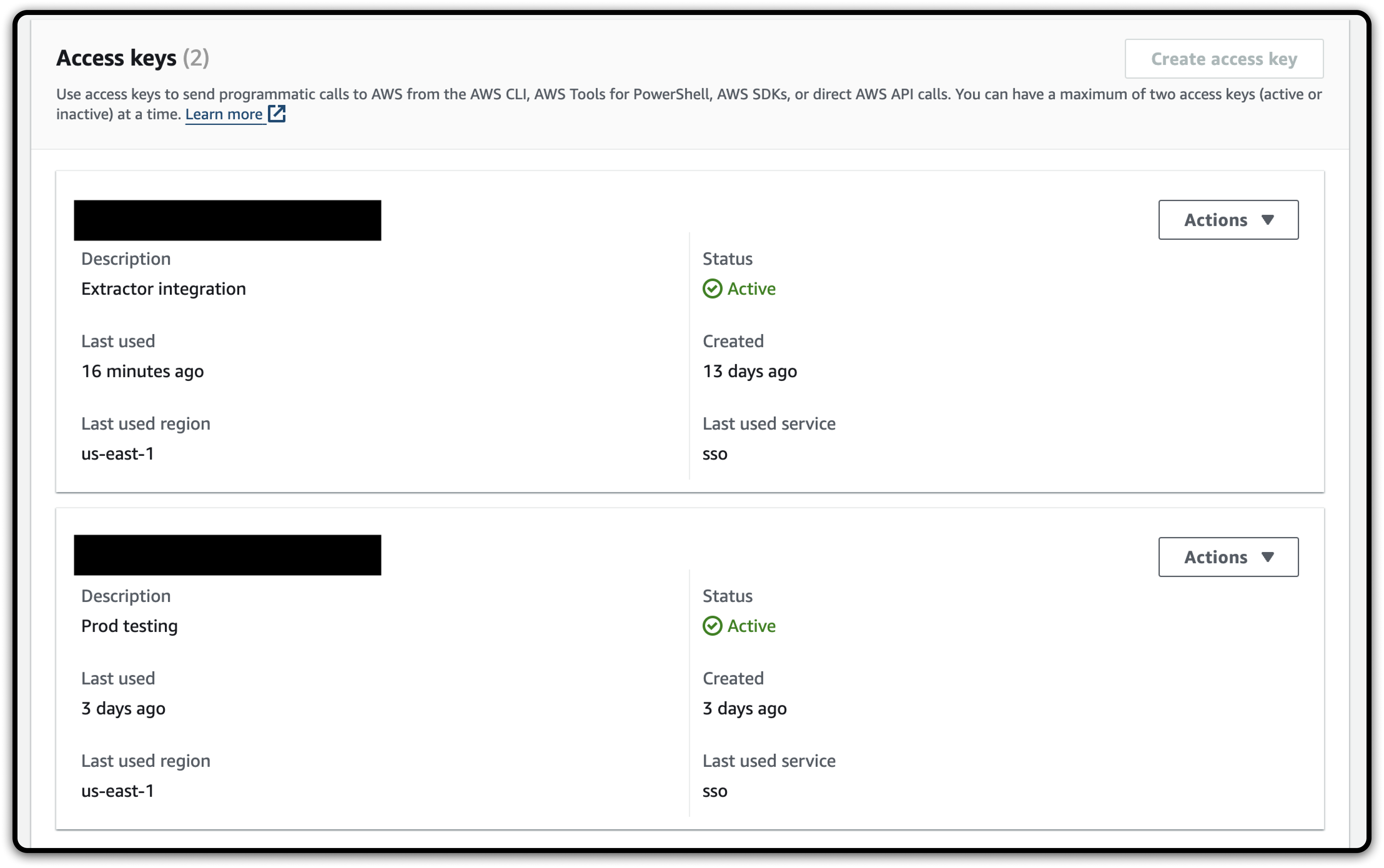Open Actions dropdown for Extractor integration key
This screenshot has height=868, width=1384.
click(1228, 220)
